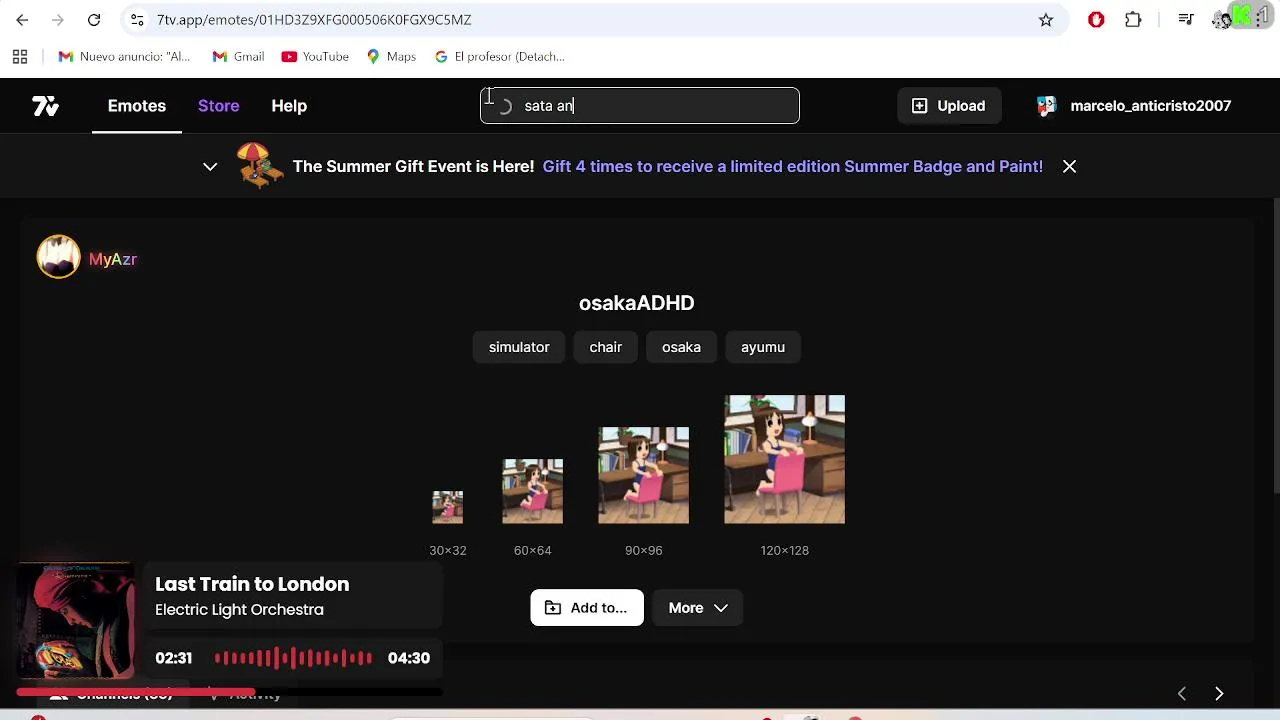Switch to the Emotes tab

[x=137, y=106]
